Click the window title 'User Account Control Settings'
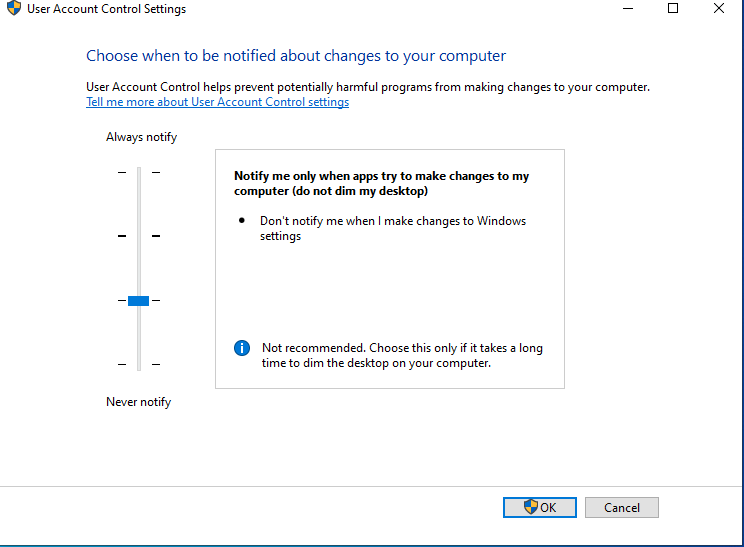 pyautogui.click(x=106, y=9)
